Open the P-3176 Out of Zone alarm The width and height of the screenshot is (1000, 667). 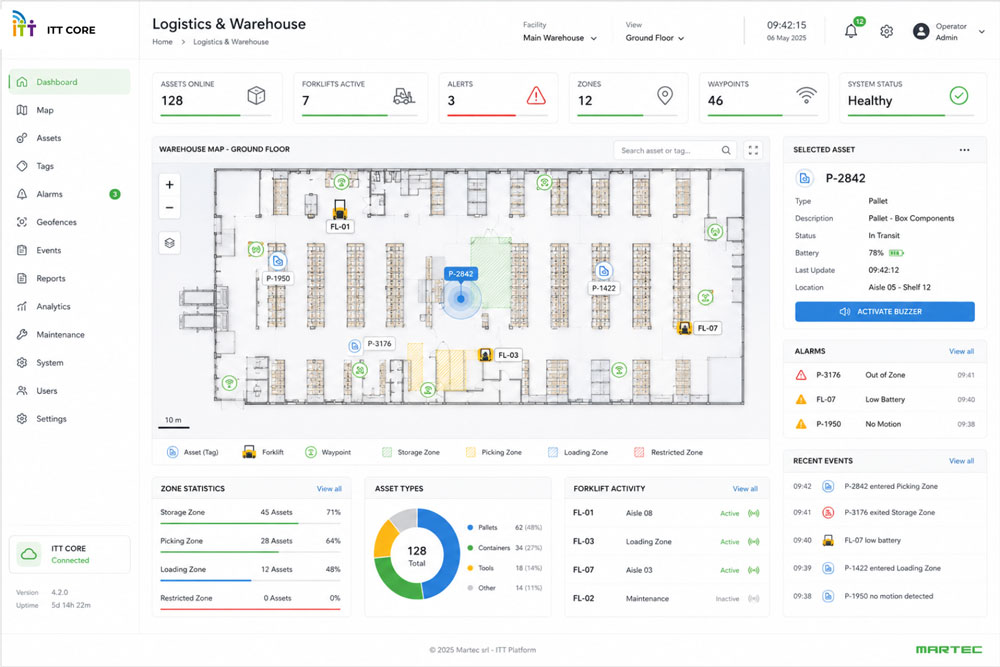click(x=885, y=375)
